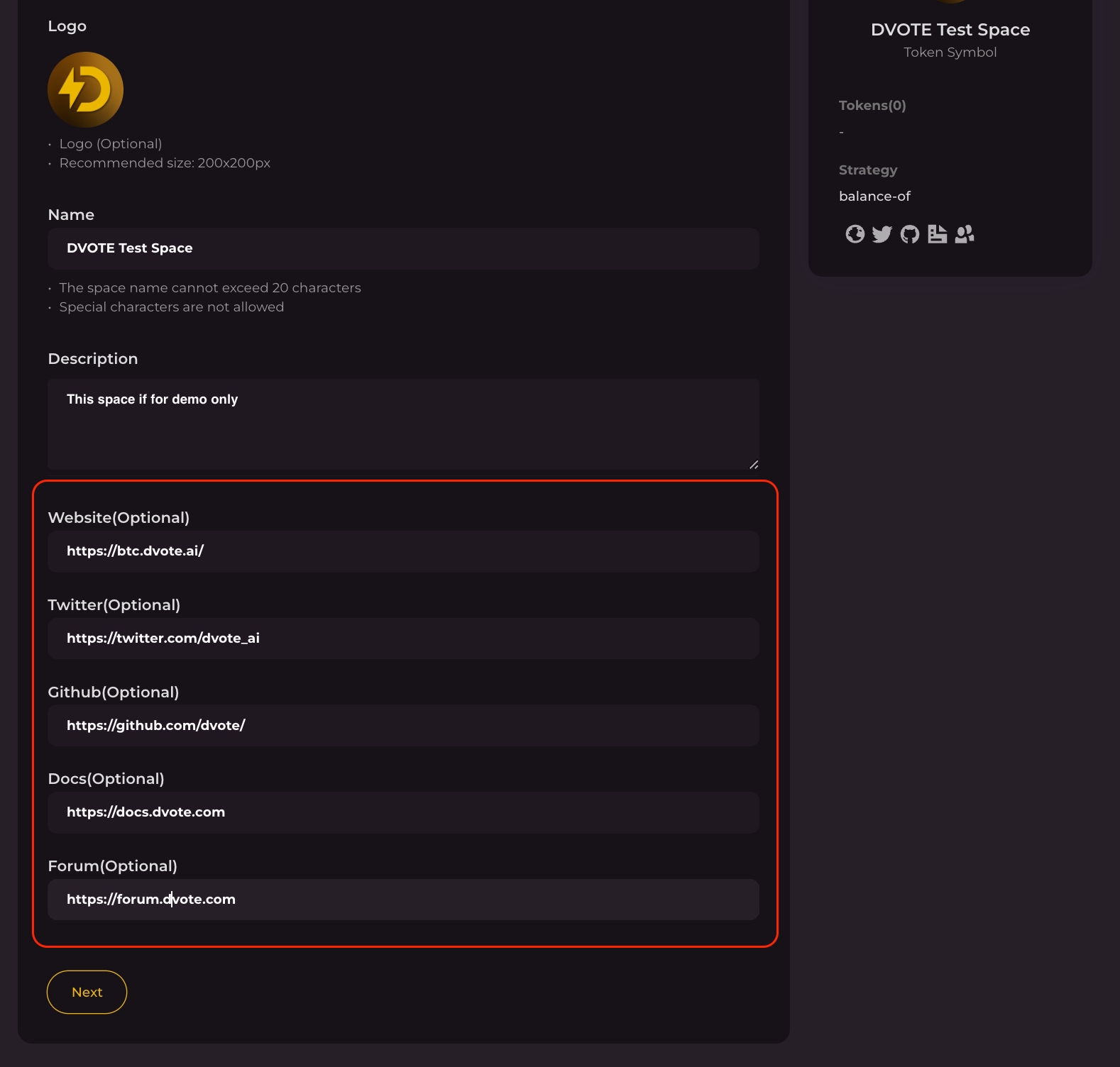Focus the Twitter URL input field
The height and width of the screenshot is (1067, 1120).
click(403, 638)
